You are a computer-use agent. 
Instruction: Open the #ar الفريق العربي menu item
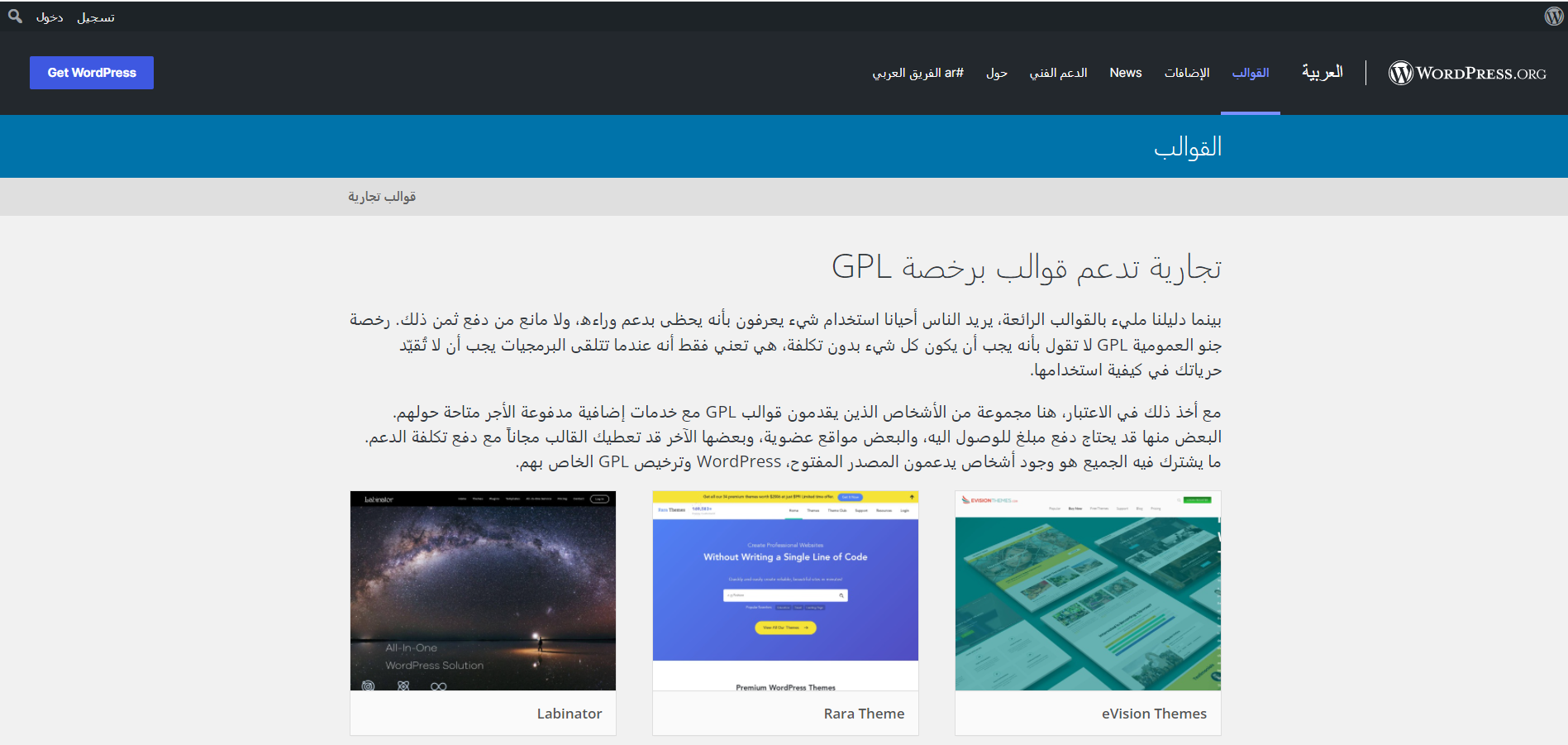918,73
